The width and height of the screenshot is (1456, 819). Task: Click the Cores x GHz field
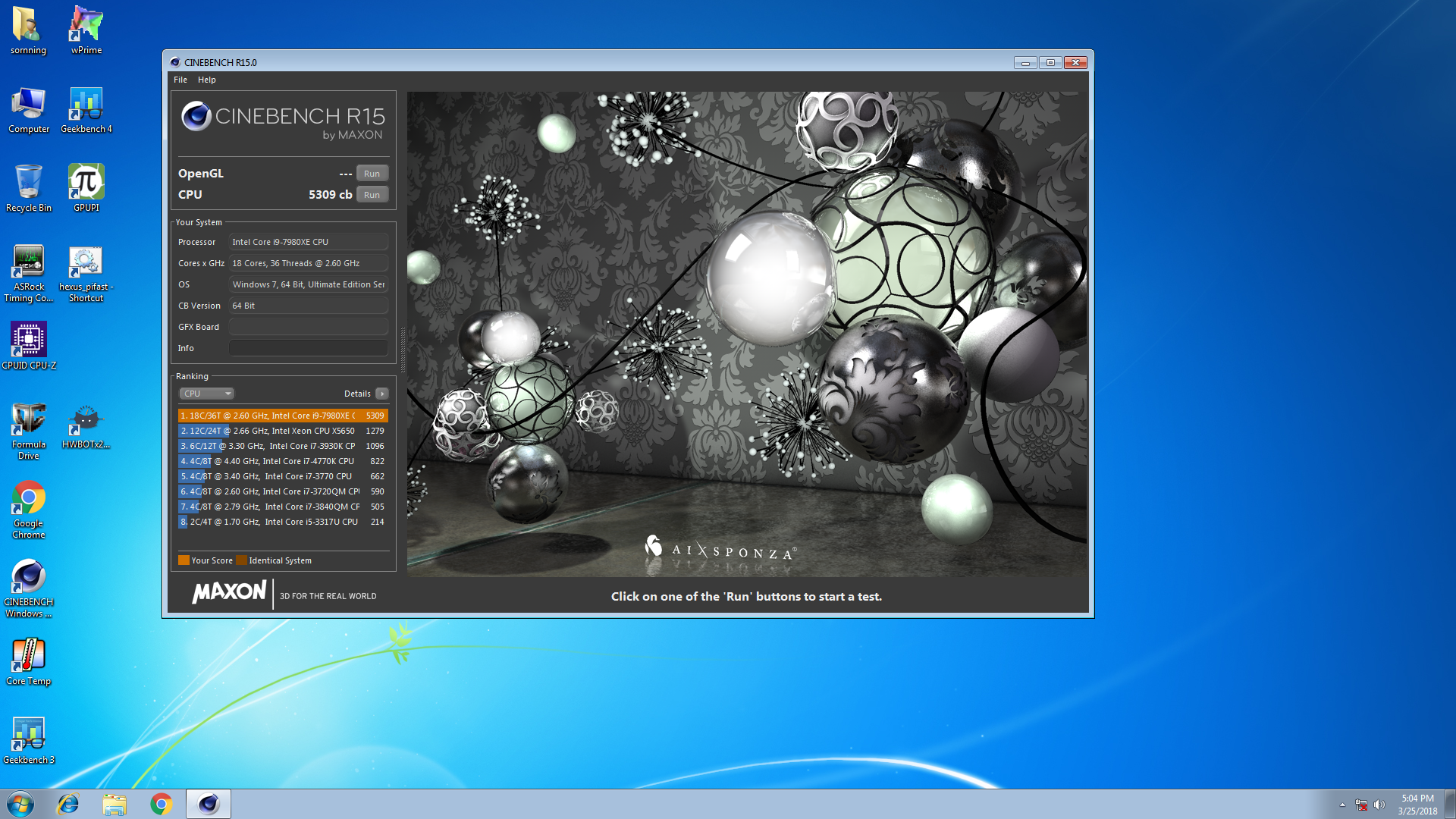click(309, 263)
